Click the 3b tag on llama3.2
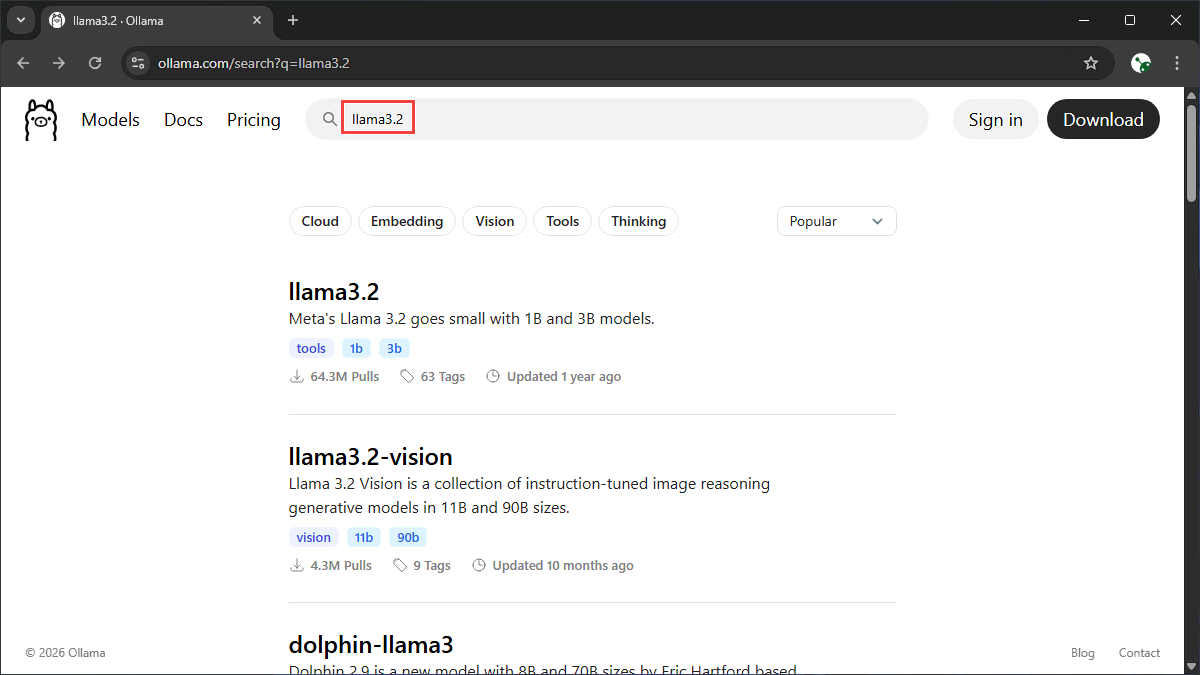This screenshot has width=1200, height=675. click(x=394, y=348)
